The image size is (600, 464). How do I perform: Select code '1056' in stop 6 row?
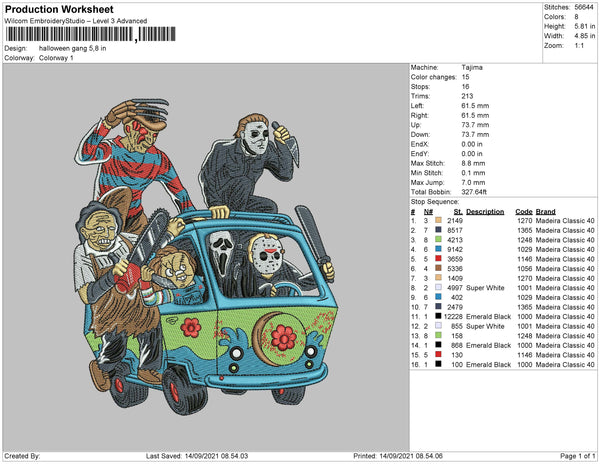pos(525,269)
